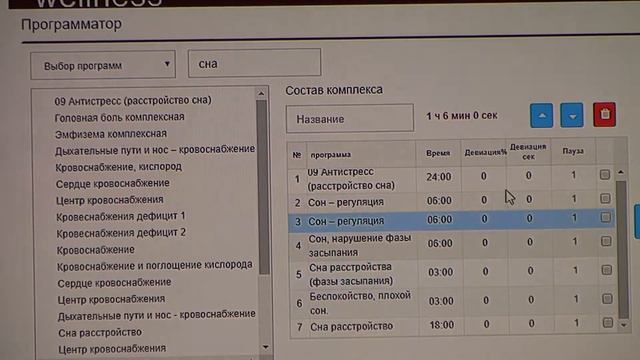The width and height of the screenshot is (640, 360).
Task: Select '09 Антистресс (расстройство сна)' in program list
Action: tap(133, 100)
